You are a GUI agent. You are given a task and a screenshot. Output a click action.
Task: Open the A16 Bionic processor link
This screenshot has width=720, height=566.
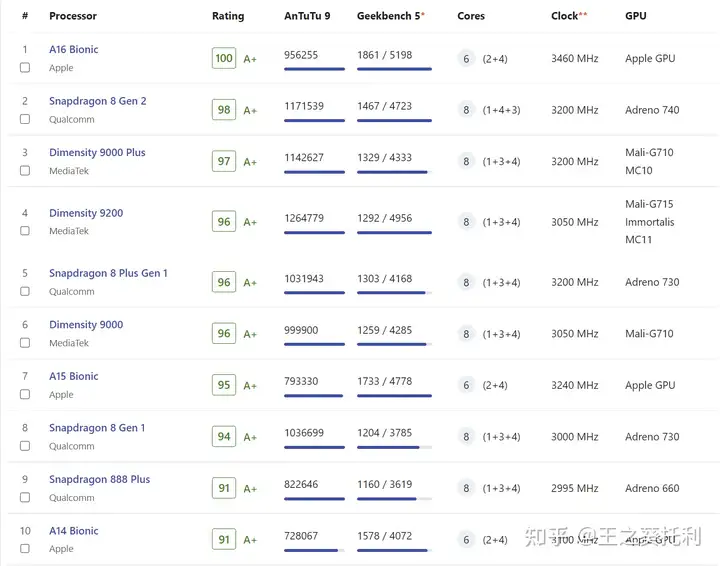coord(73,49)
